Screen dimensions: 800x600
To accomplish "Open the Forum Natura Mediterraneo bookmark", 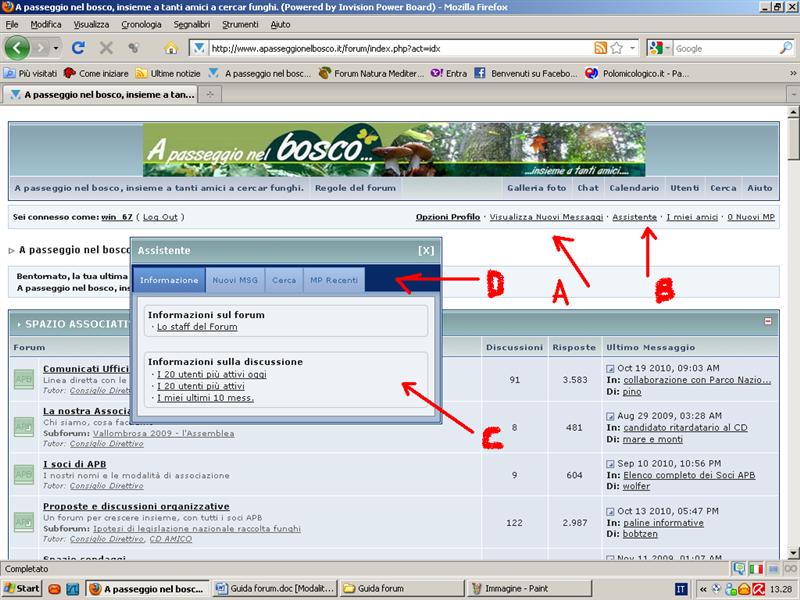I will click(371, 73).
